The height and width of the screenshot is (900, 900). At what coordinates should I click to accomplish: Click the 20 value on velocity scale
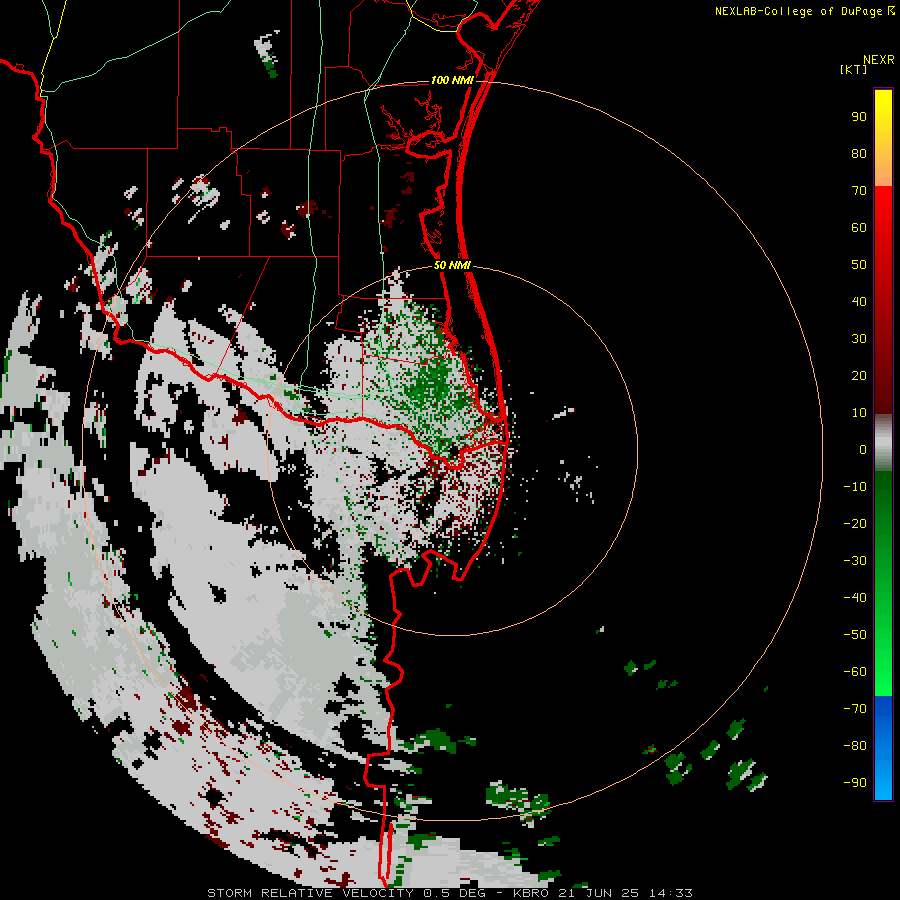(x=859, y=376)
